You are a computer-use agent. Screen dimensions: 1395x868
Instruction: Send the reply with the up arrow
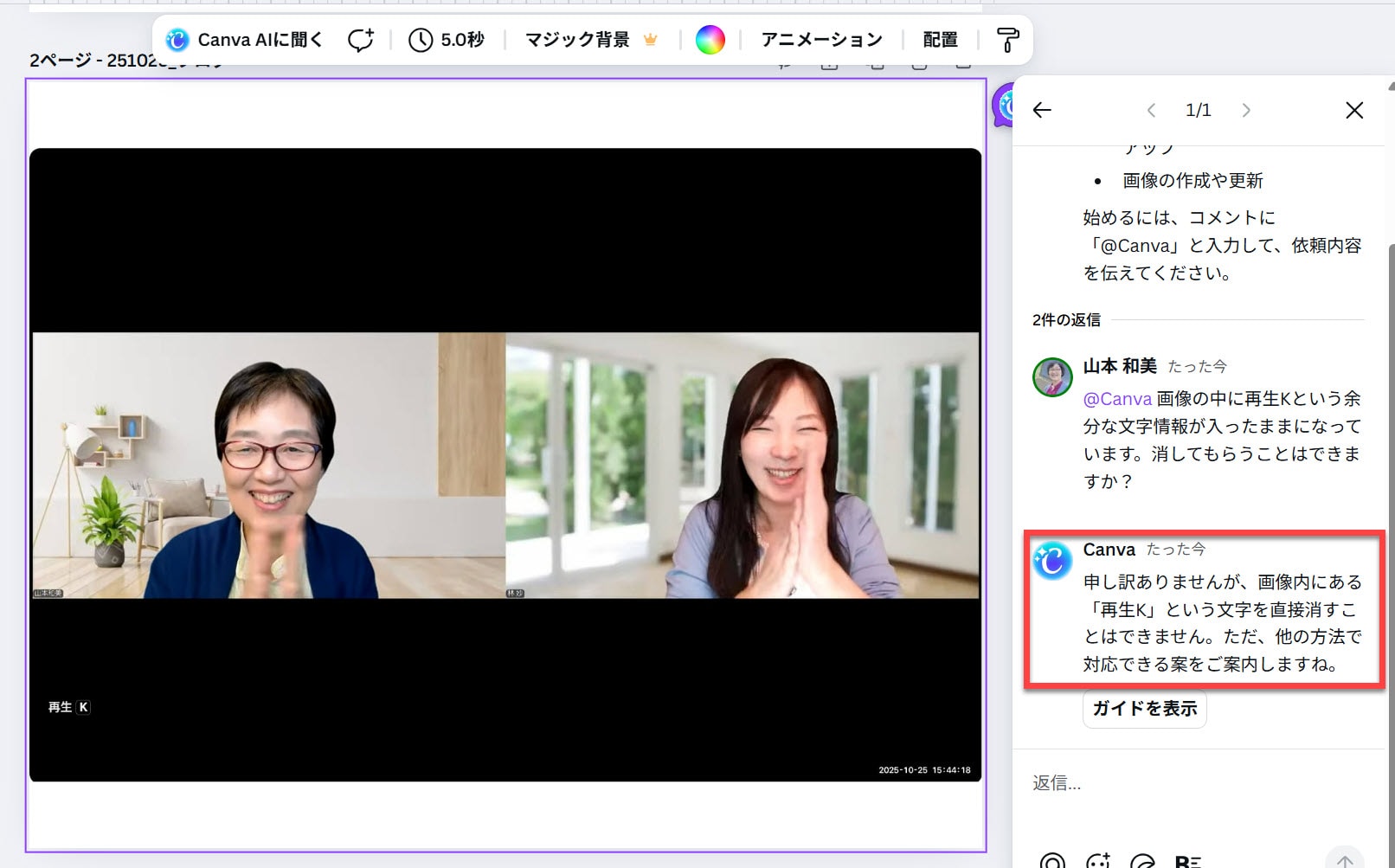pyautogui.click(x=1344, y=859)
